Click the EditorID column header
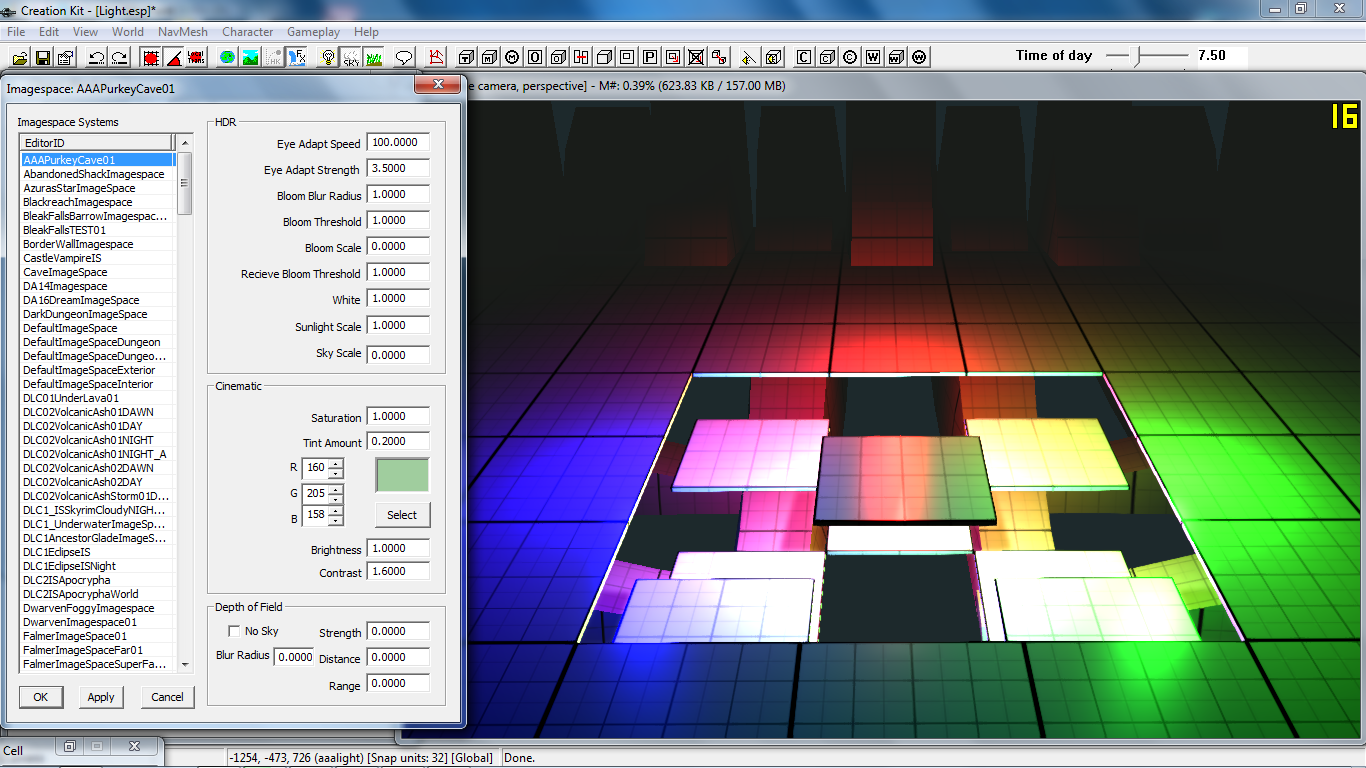1366x768 pixels. click(x=96, y=143)
